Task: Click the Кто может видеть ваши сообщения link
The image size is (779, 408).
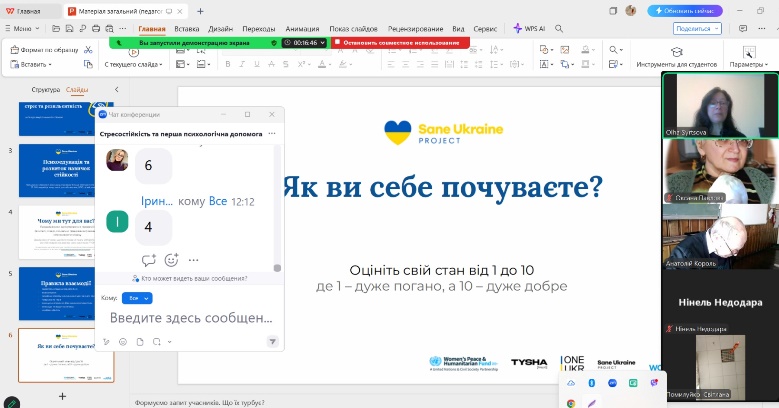Action: (189, 278)
